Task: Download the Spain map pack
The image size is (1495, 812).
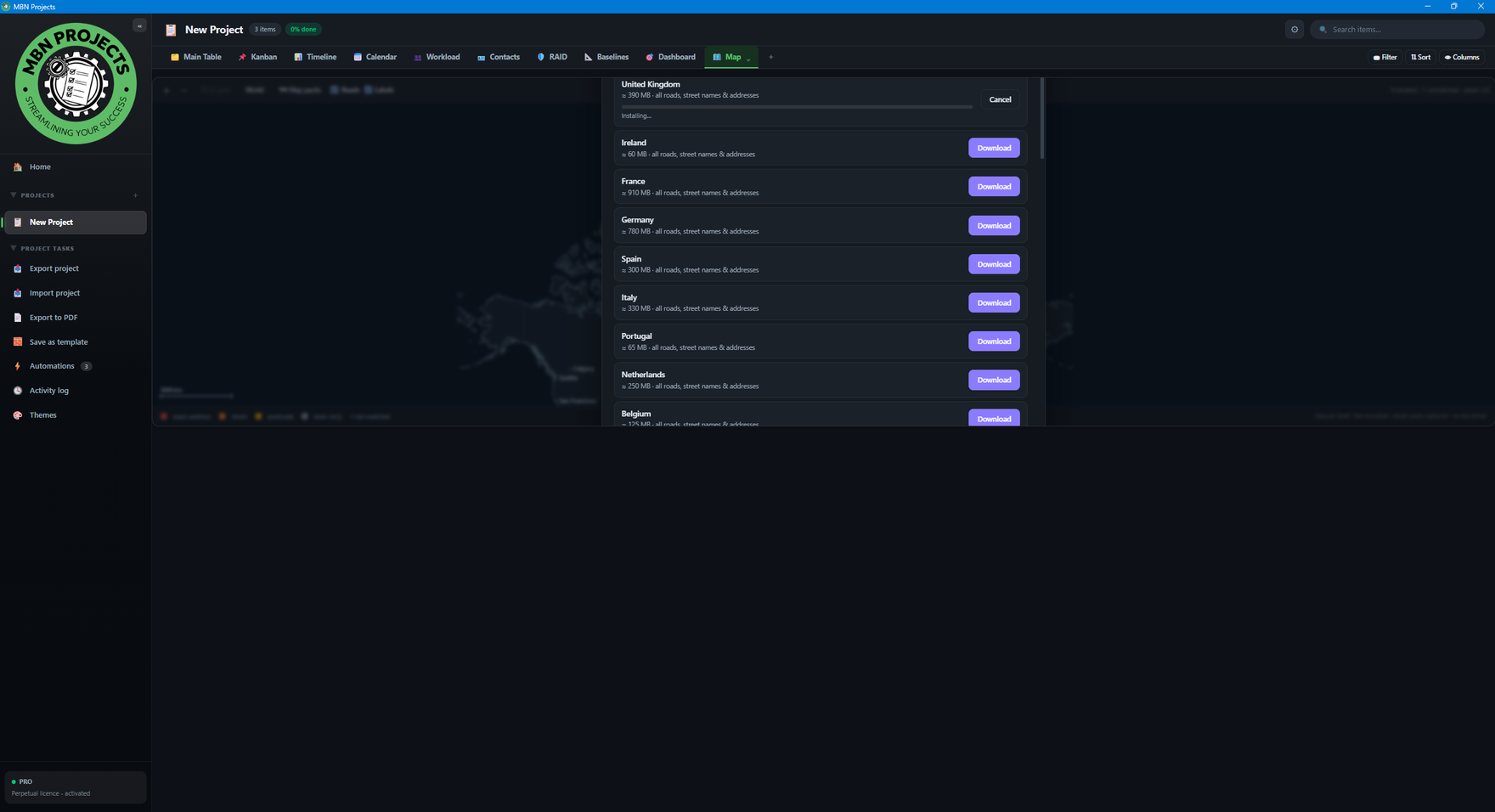Action: (x=994, y=264)
